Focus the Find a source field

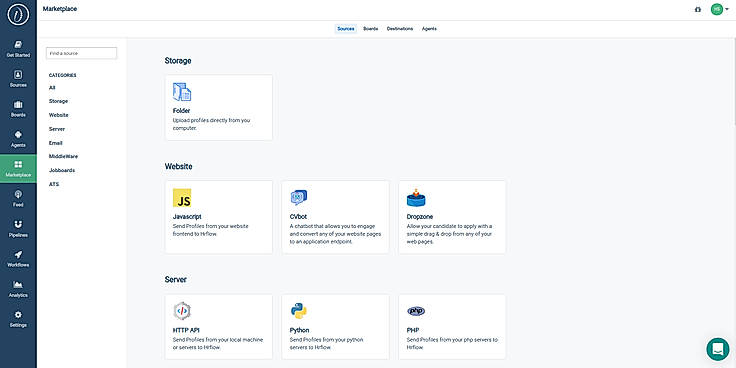coord(81,53)
